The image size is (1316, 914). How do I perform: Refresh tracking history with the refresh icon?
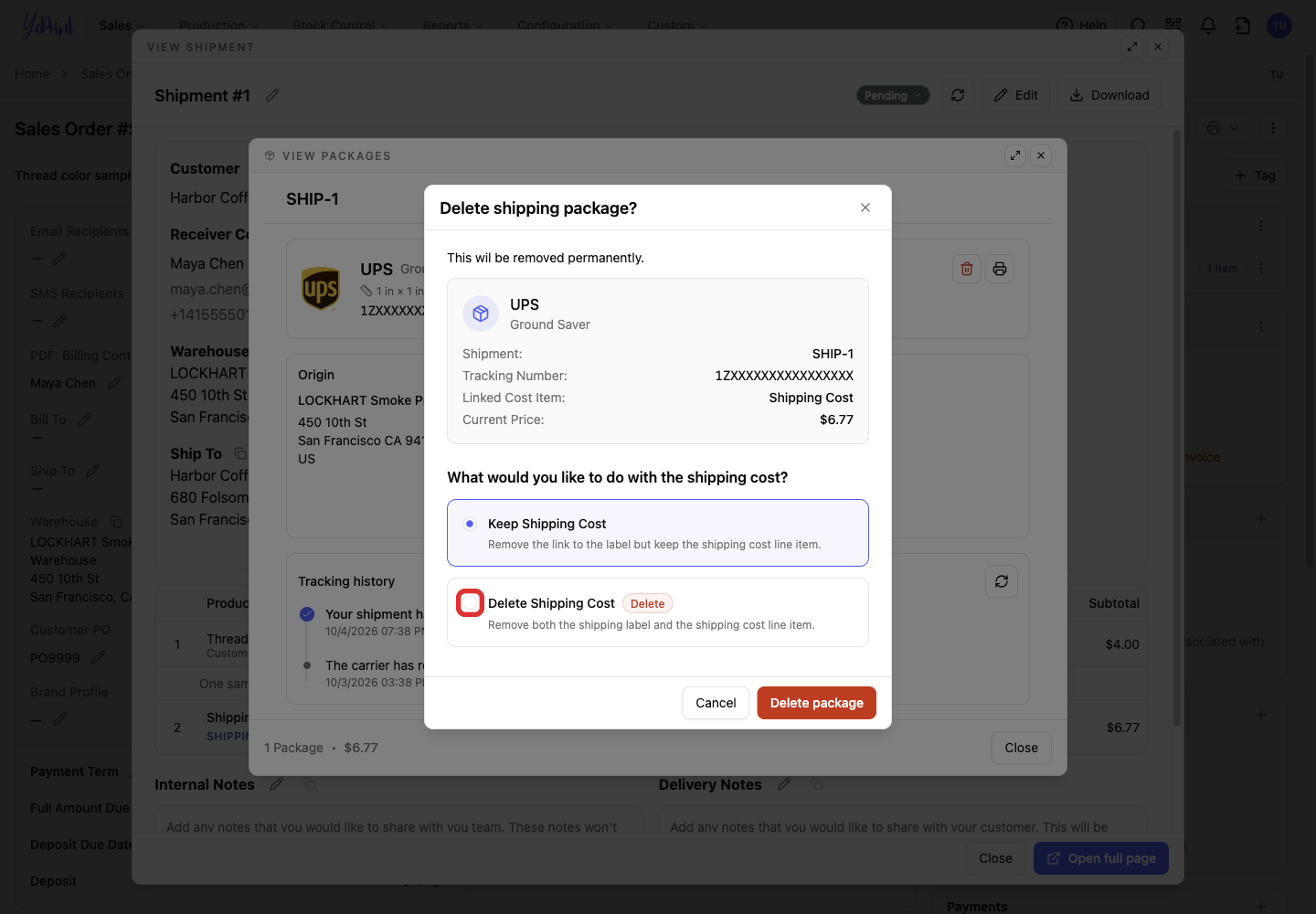pos(1002,581)
